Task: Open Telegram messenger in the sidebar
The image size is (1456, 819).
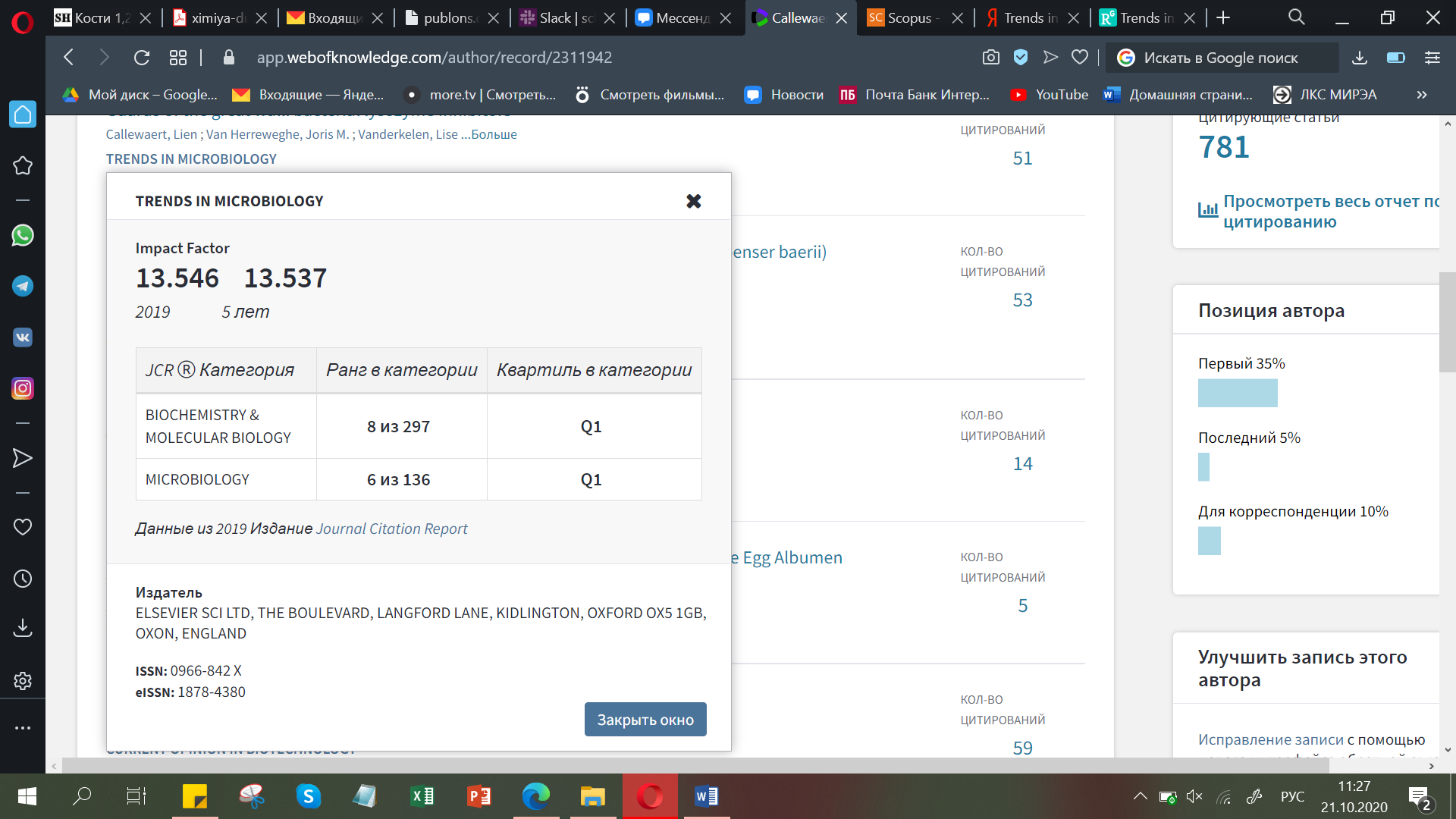Action: pyautogui.click(x=23, y=287)
